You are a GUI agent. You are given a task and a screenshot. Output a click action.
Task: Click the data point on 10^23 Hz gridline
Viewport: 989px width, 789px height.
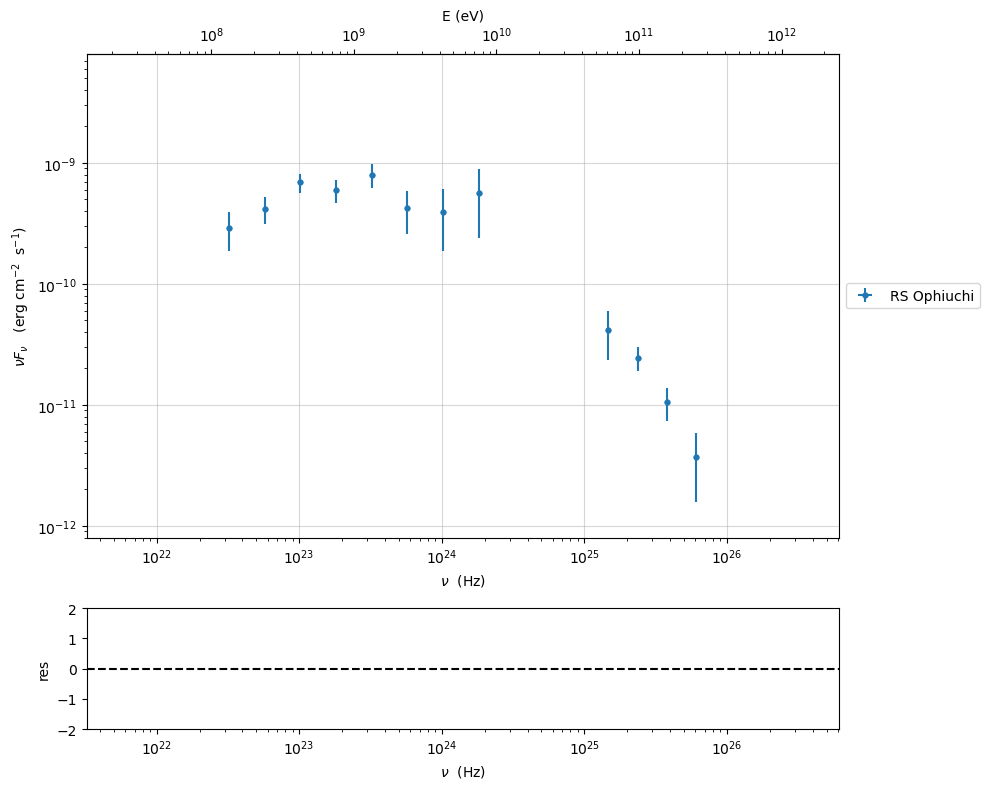click(x=300, y=182)
